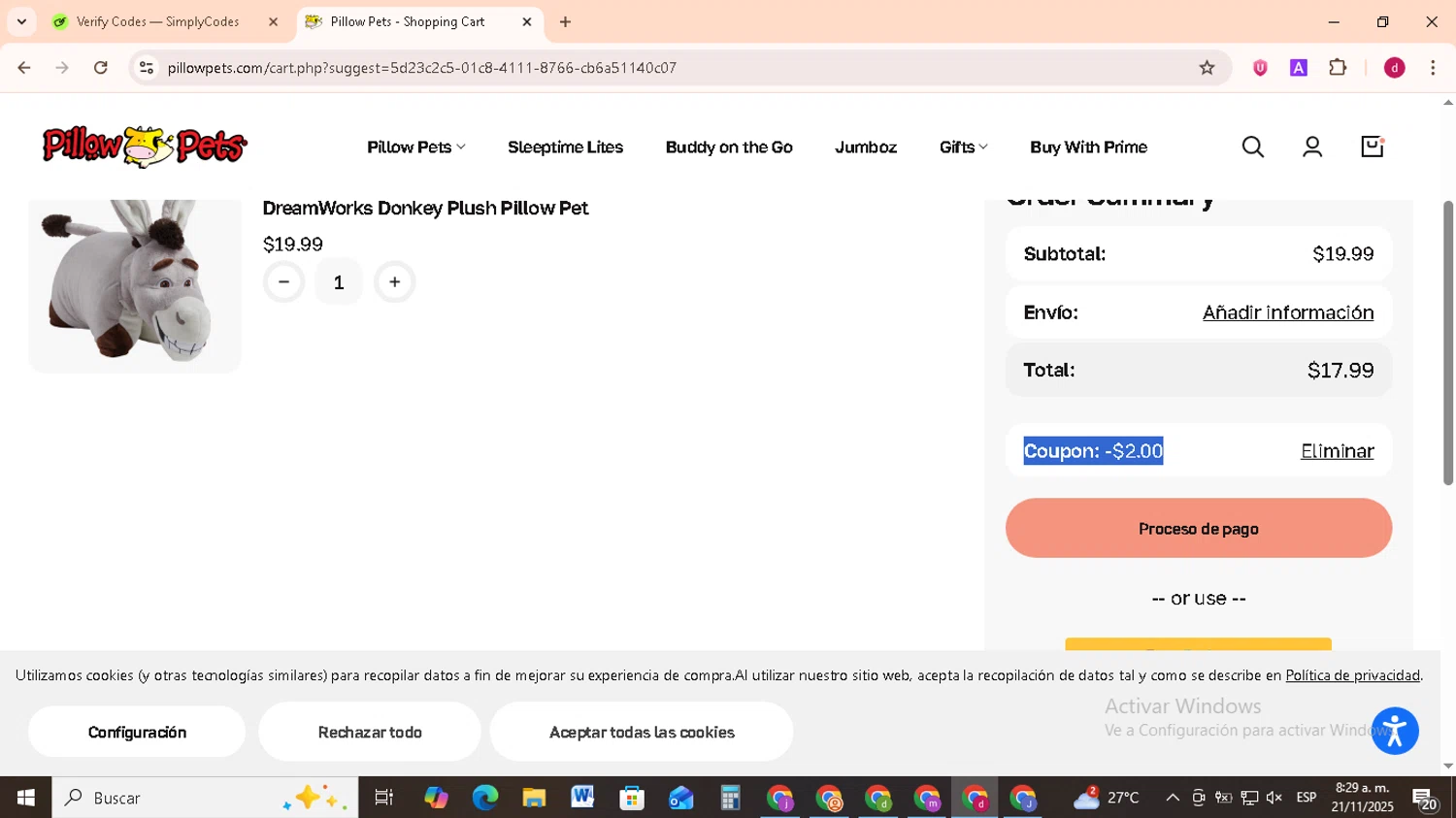Open the Windows Start menu
1456x818 pixels.
25,798
